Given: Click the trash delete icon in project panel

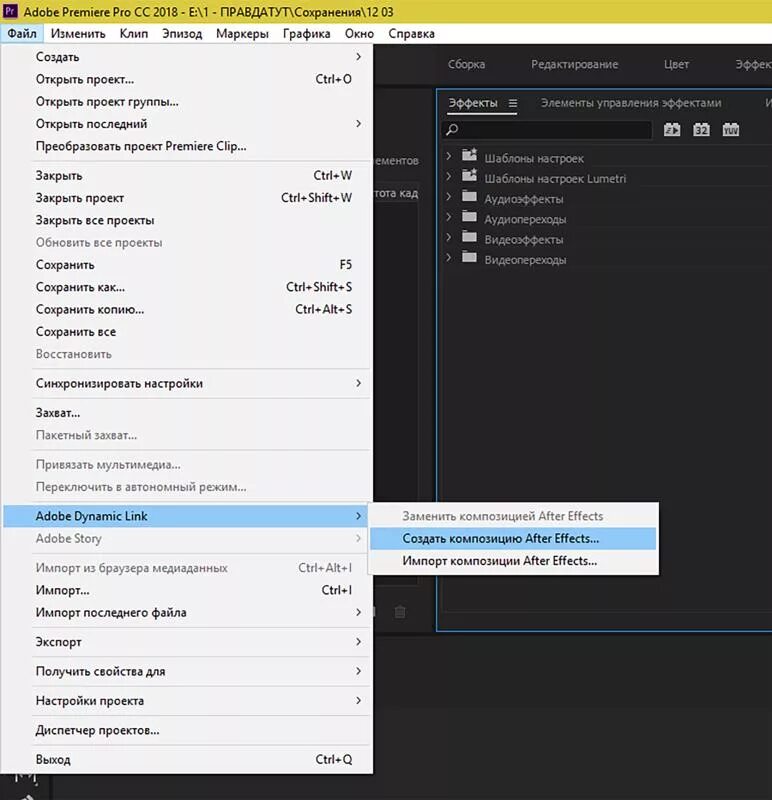Looking at the screenshot, I should [x=400, y=612].
